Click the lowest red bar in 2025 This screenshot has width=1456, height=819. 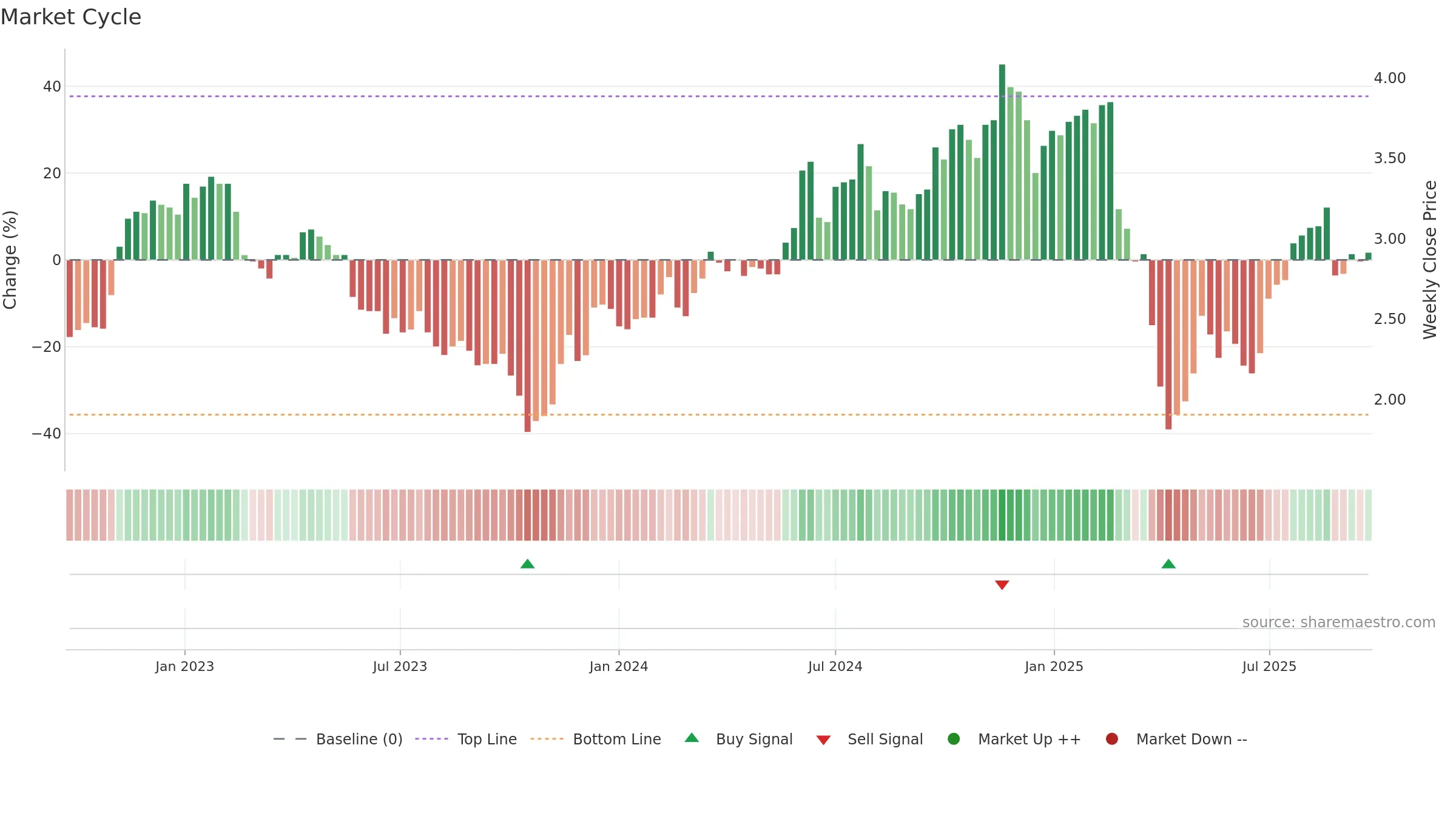[1168, 345]
